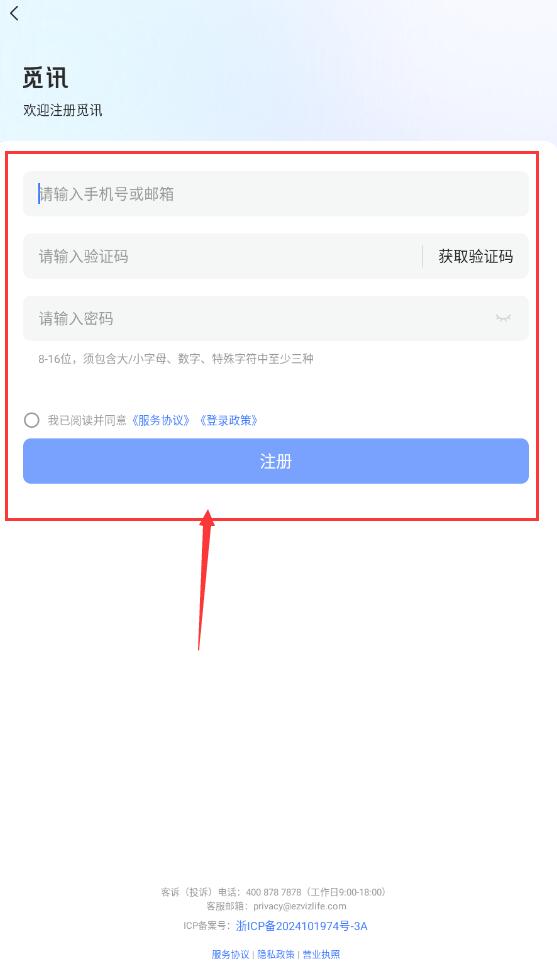The height and width of the screenshot is (974, 557).
Task: Focus the 请输入手机号或邮箱 field
Action: pyautogui.click(x=276, y=194)
